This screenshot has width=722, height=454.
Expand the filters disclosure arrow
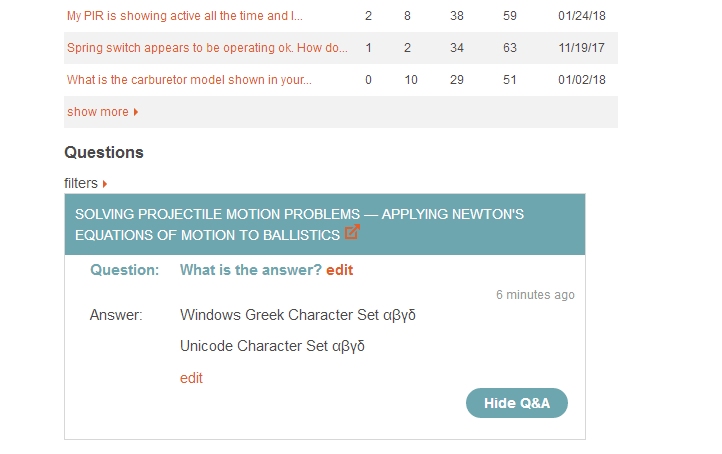[105, 184]
